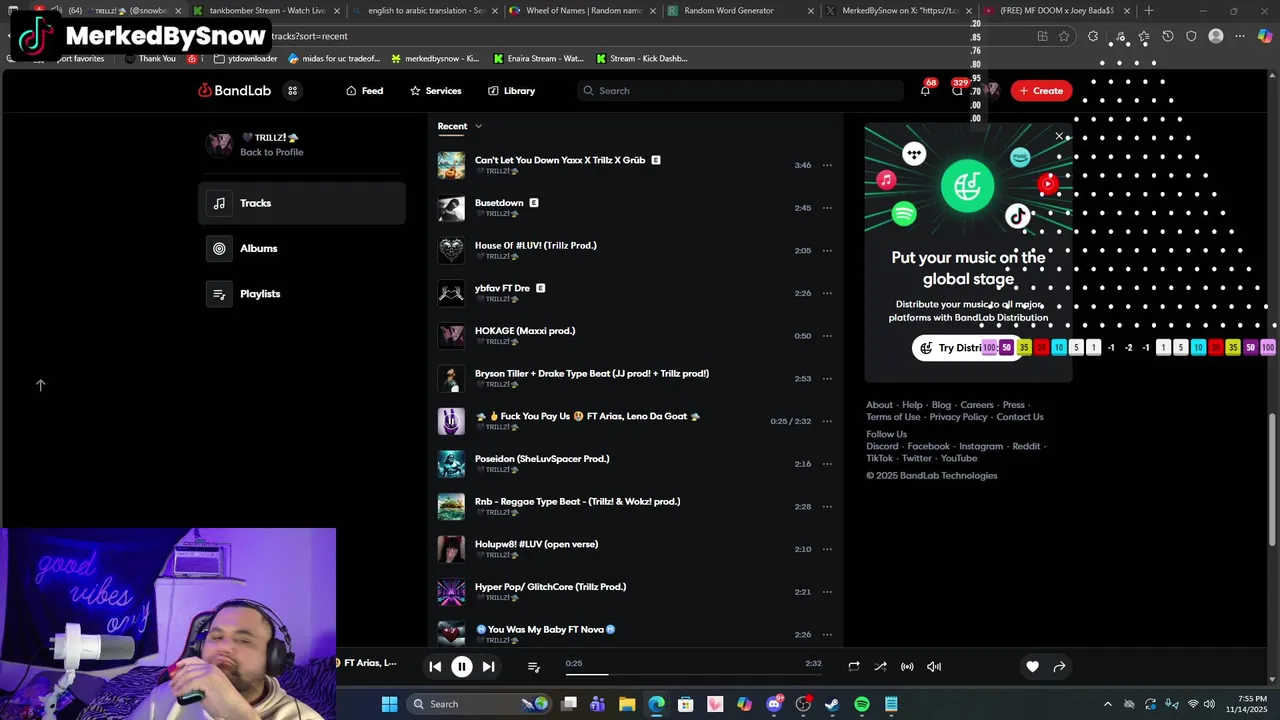1280x720 pixels.
Task: Open the Edge browser extensions puzzle icon
Action: [x=1093, y=36]
